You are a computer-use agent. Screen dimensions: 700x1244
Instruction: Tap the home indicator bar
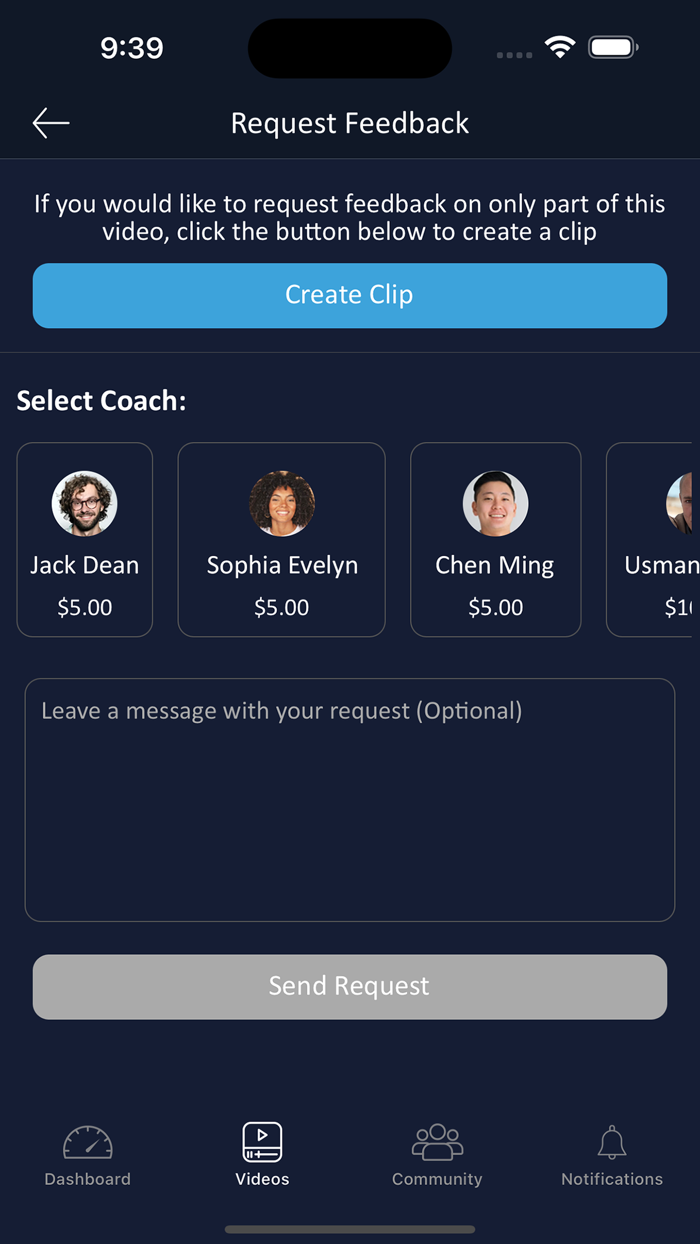349,1229
